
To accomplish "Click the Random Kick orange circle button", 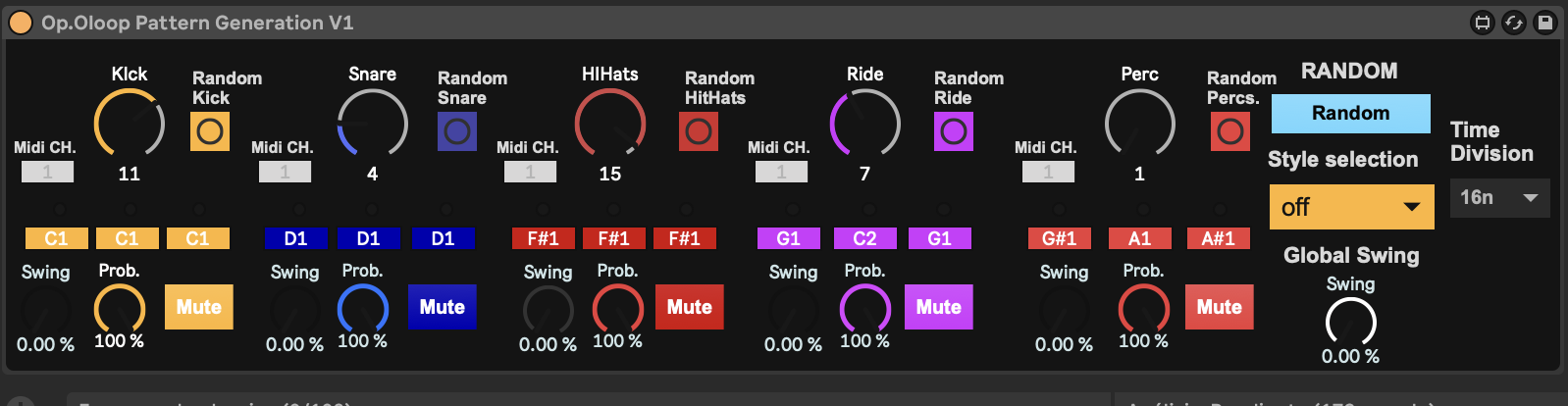I will [210, 131].
